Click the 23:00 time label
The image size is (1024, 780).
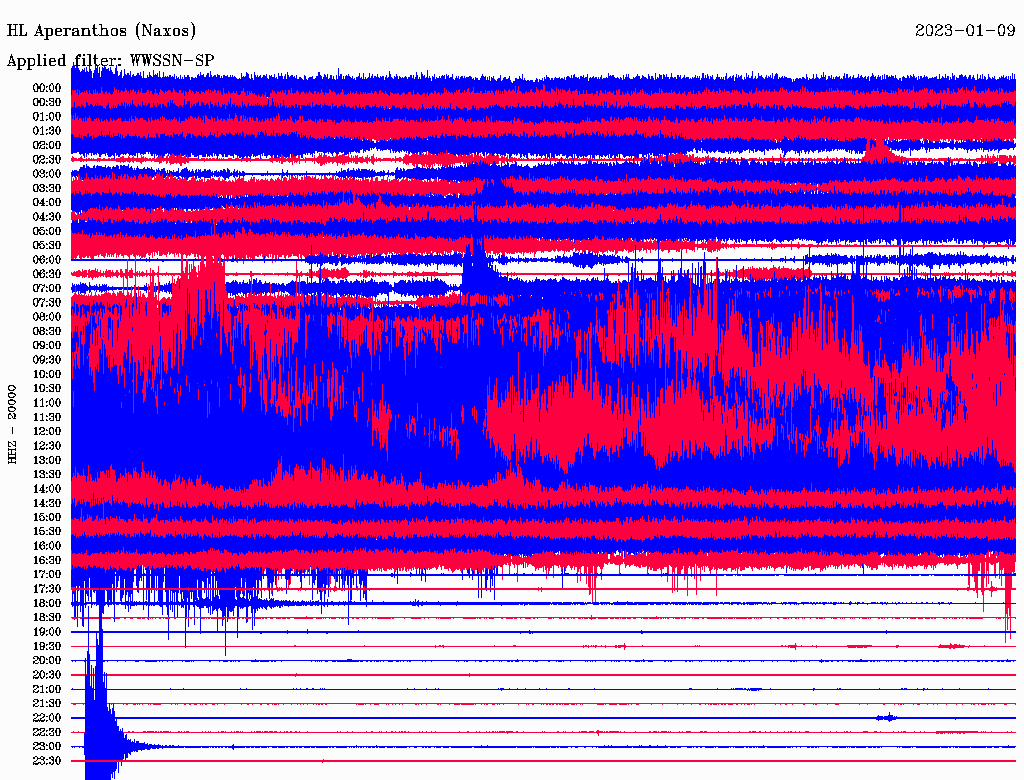click(47, 747)
